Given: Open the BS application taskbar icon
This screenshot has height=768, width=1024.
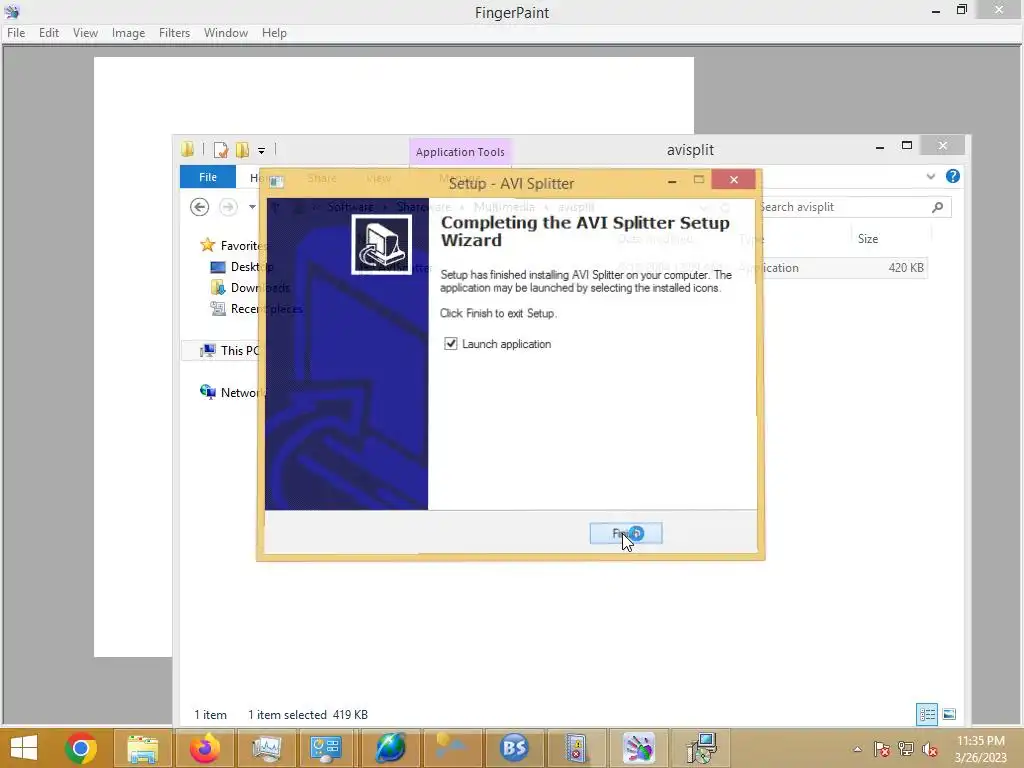Looking at the screenshot, I should 514,748.
